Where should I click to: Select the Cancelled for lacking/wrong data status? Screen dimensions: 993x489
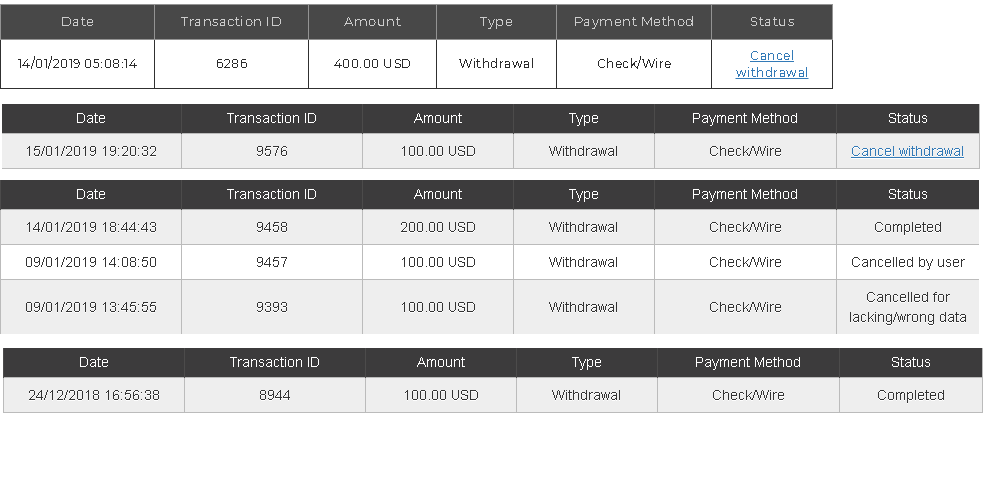[x=908, y=307]
